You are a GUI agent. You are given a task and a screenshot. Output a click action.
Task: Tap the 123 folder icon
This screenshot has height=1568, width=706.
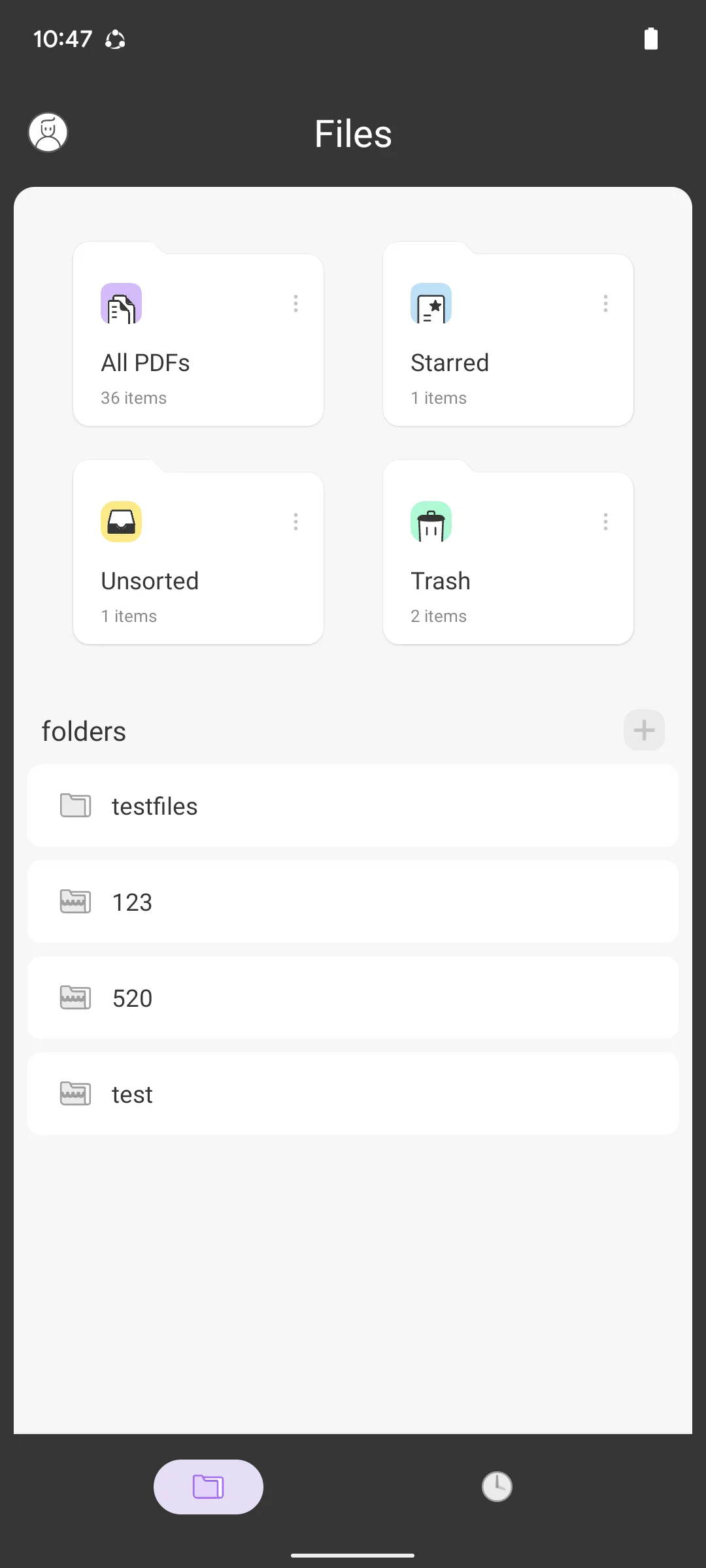(75, 902)
